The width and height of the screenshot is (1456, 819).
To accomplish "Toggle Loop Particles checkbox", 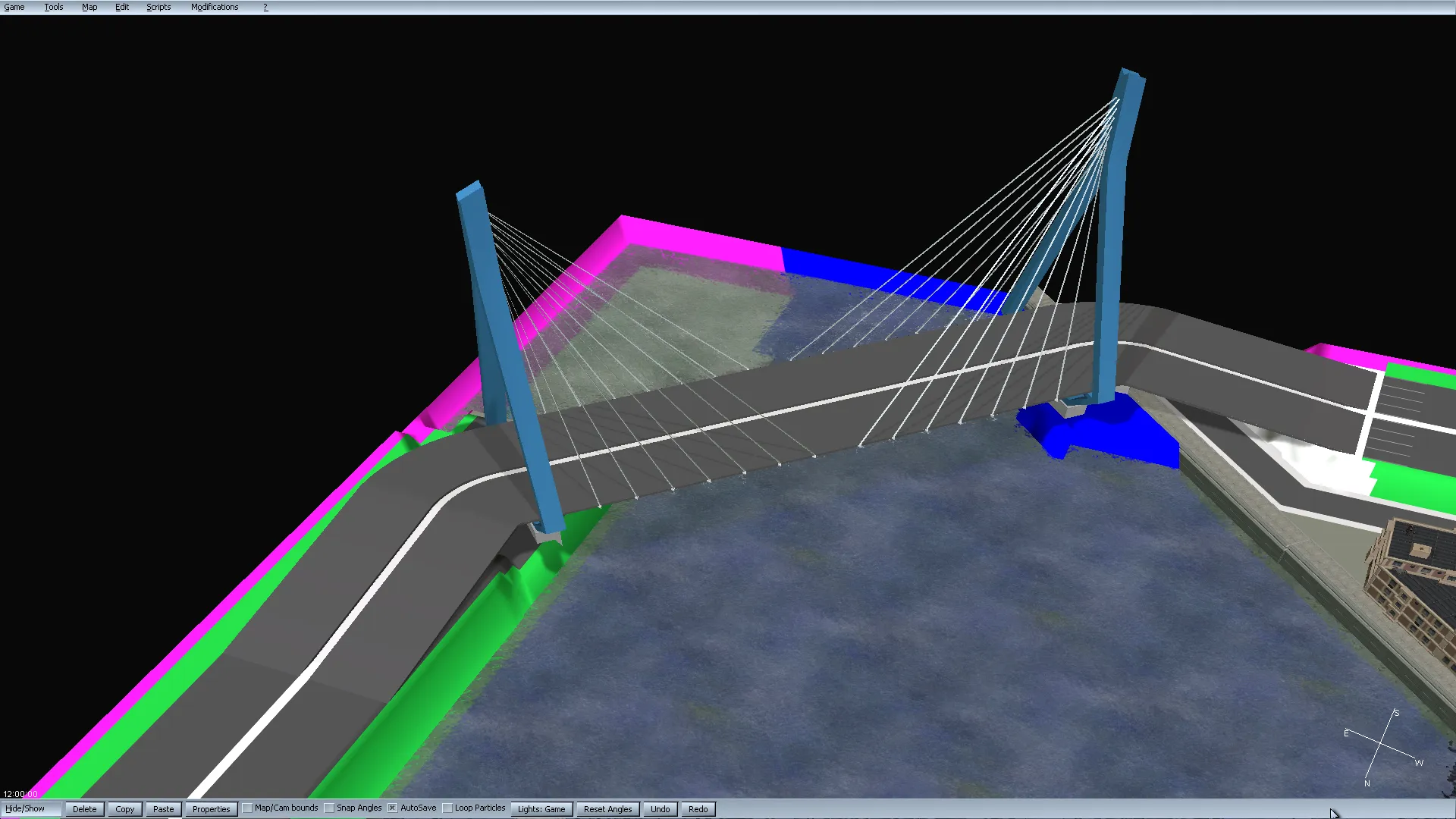I will pyautogui.click(x=448, y=808).
